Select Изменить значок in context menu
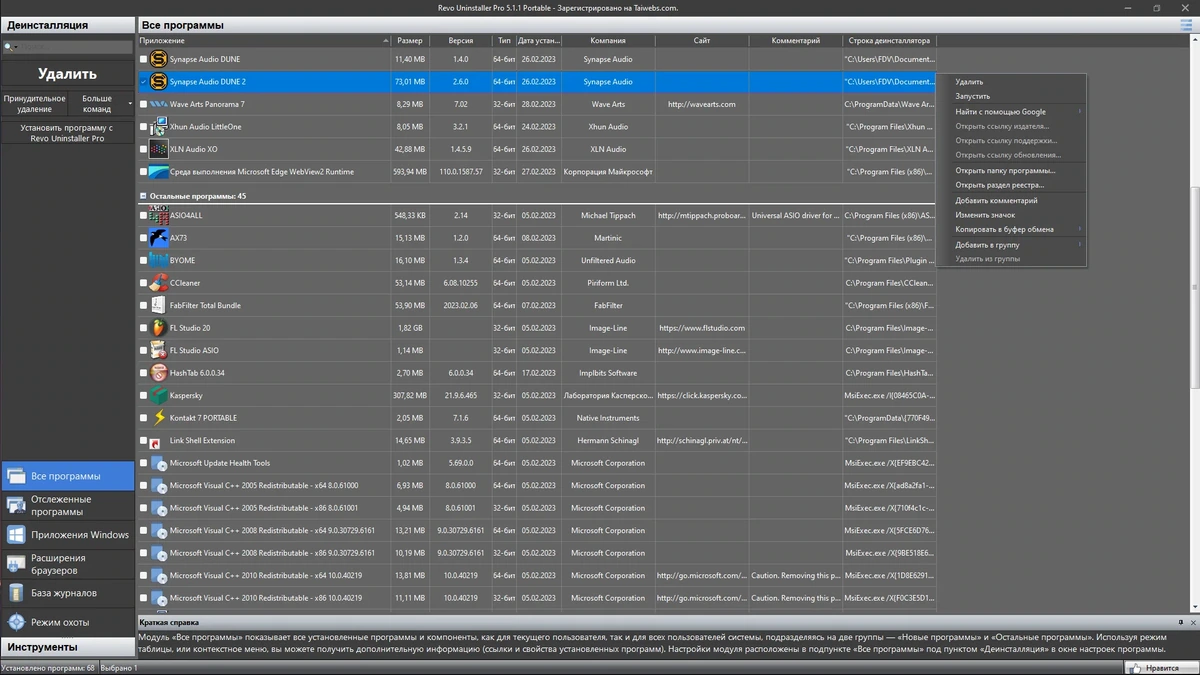 pyautogui.click(x=1011, y=214)
